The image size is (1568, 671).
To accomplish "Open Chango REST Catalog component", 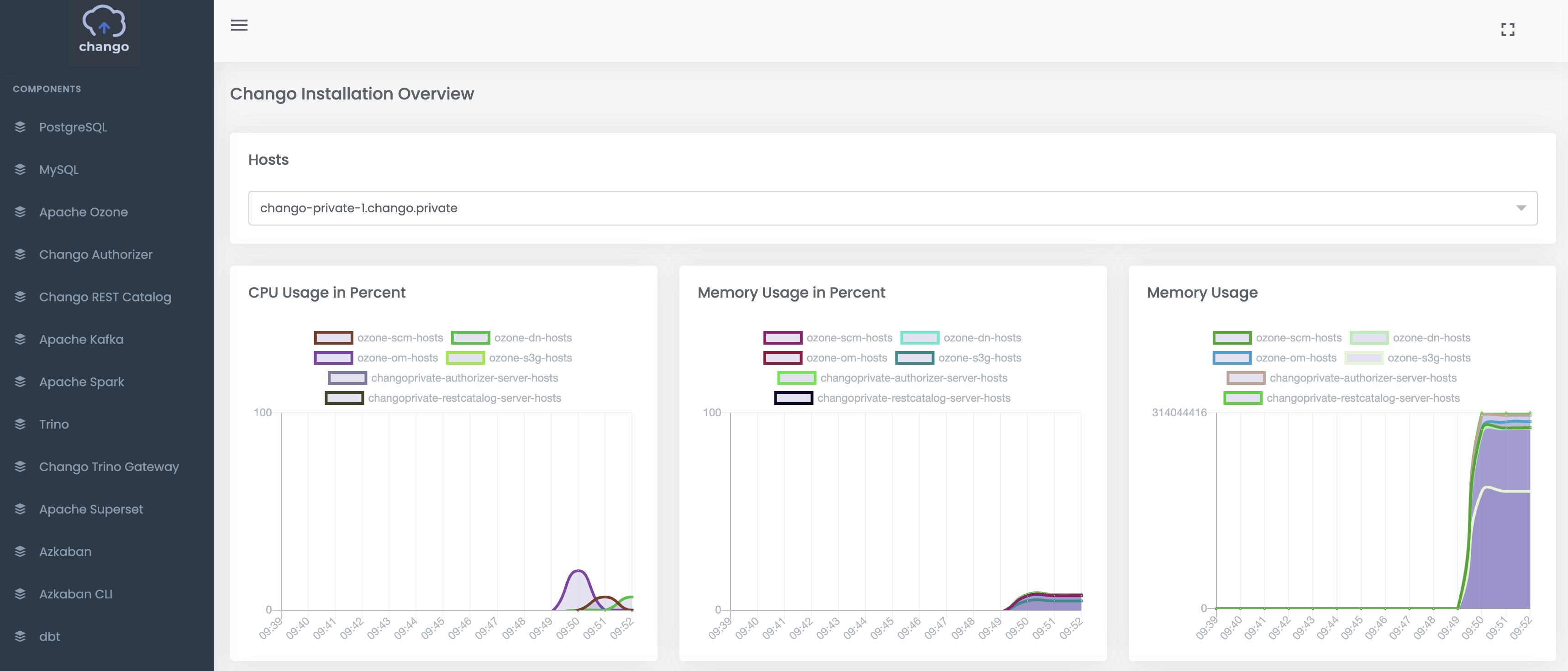I will 106,297.
